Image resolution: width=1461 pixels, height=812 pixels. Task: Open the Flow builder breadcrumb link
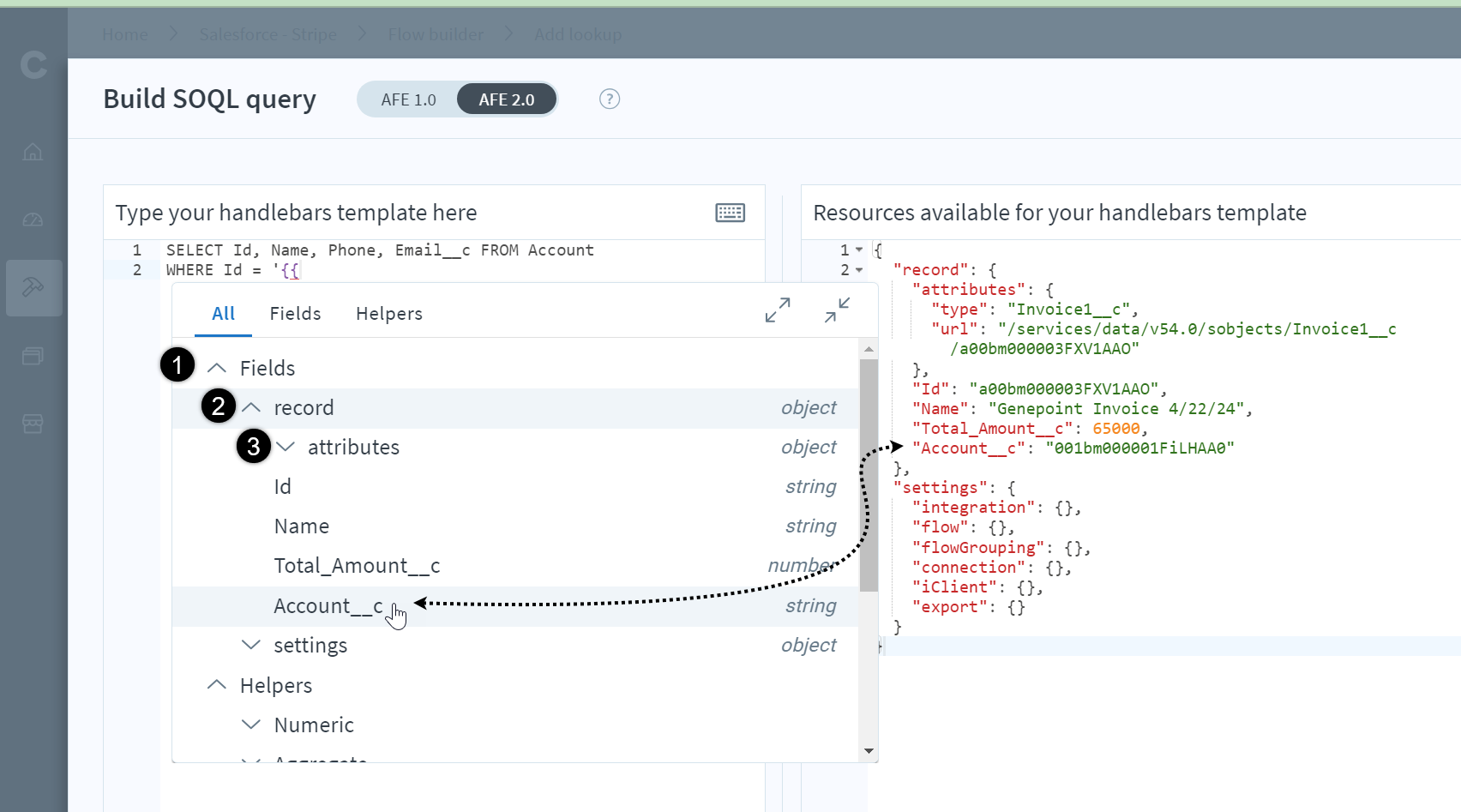pos(436,33)
